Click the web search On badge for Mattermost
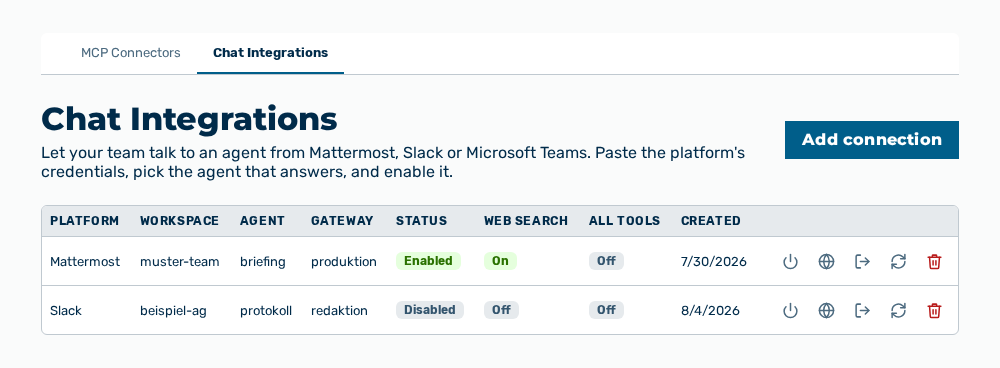1000x368 pixels. tap(500, 261)
